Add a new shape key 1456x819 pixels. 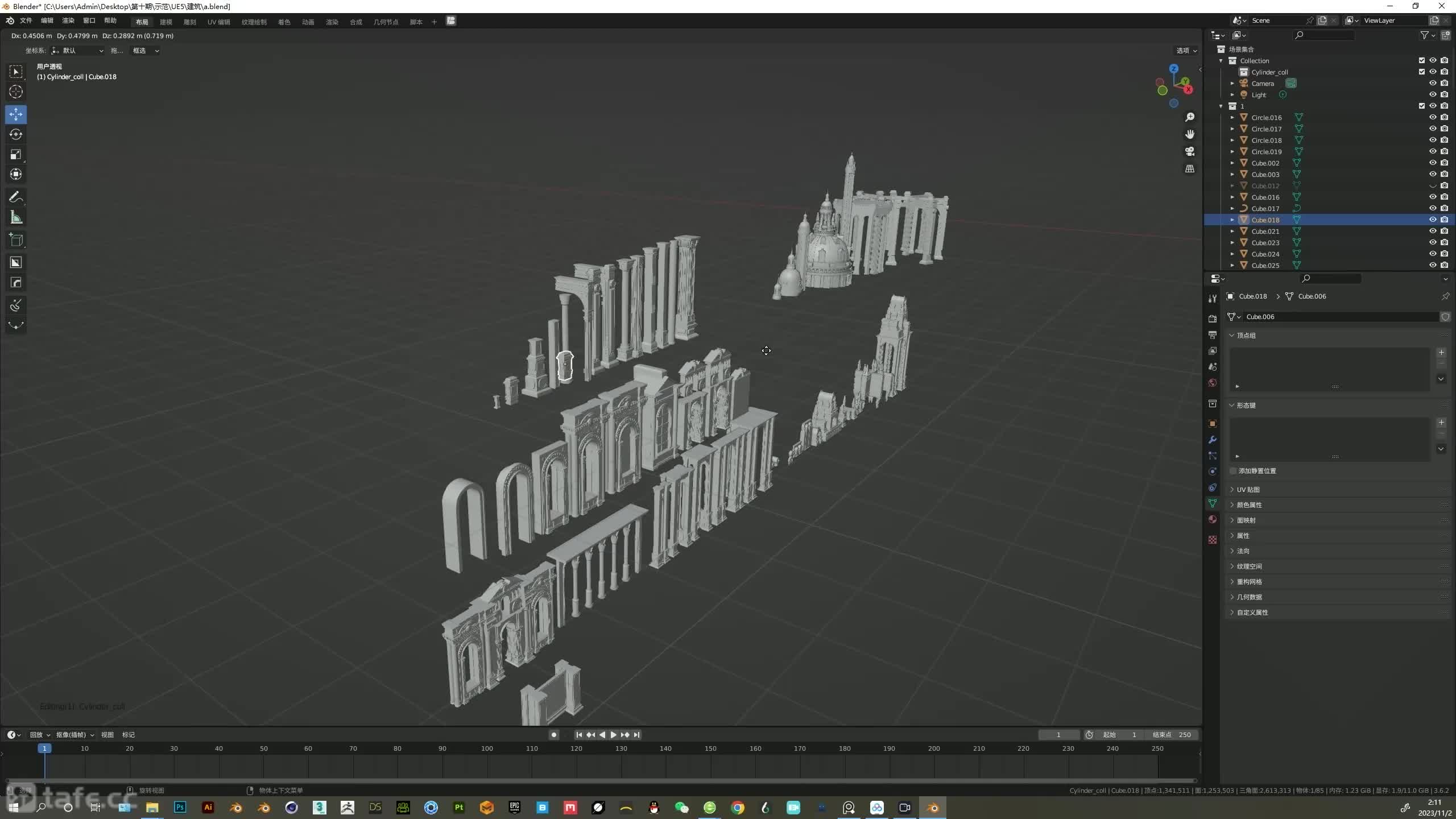coord(1441,423)
